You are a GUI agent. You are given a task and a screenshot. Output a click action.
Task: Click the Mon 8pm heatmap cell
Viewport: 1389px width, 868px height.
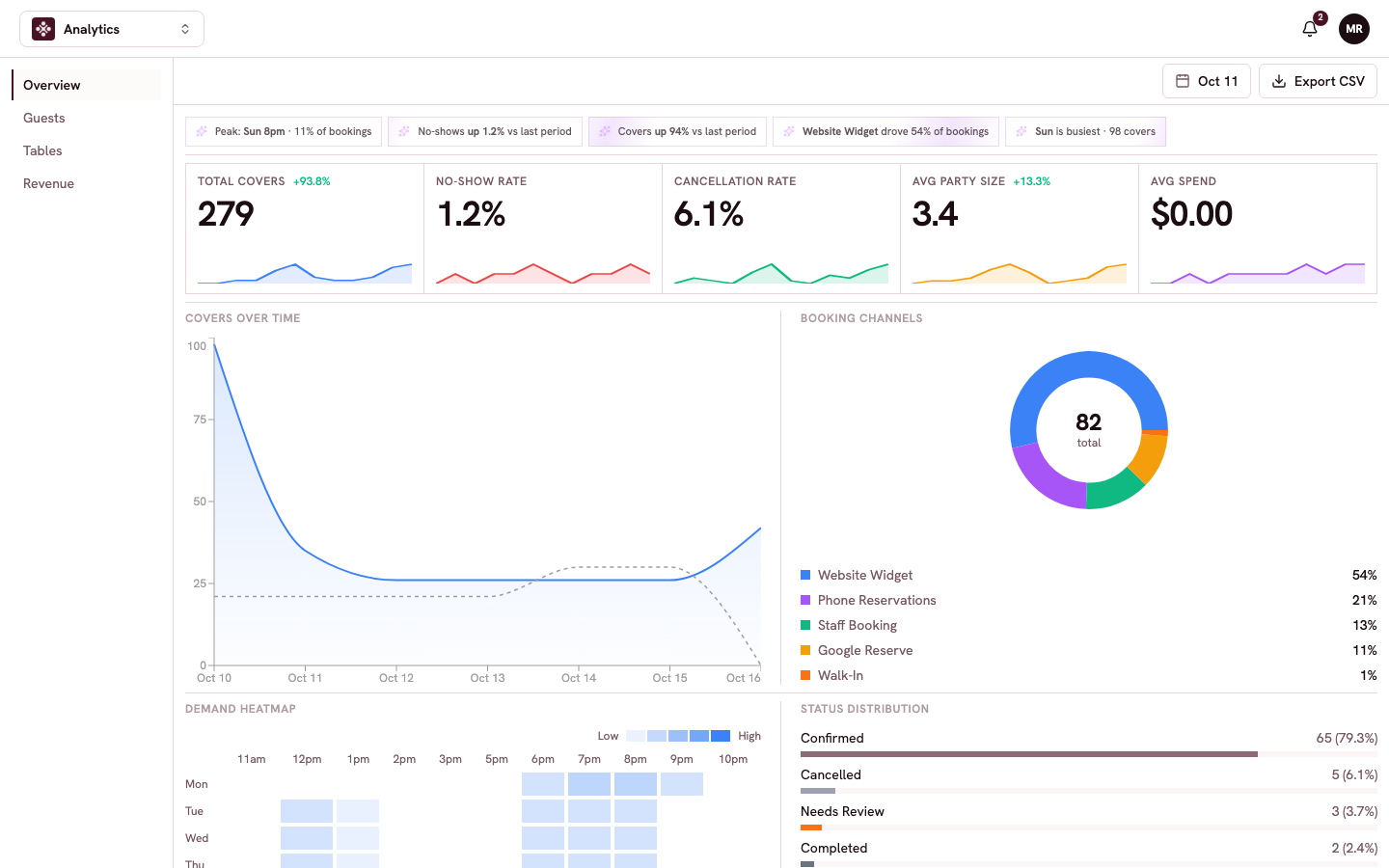point(636,784)
